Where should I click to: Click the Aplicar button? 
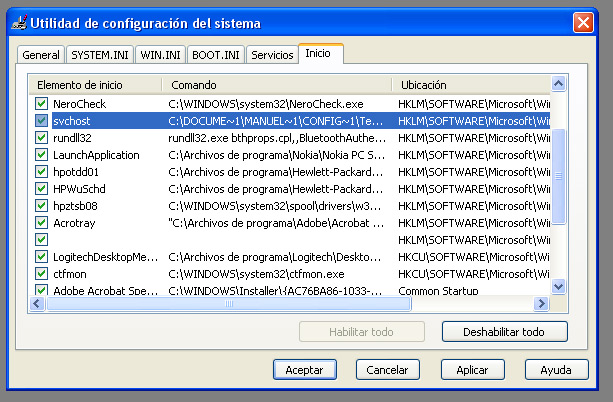[473, 370]
